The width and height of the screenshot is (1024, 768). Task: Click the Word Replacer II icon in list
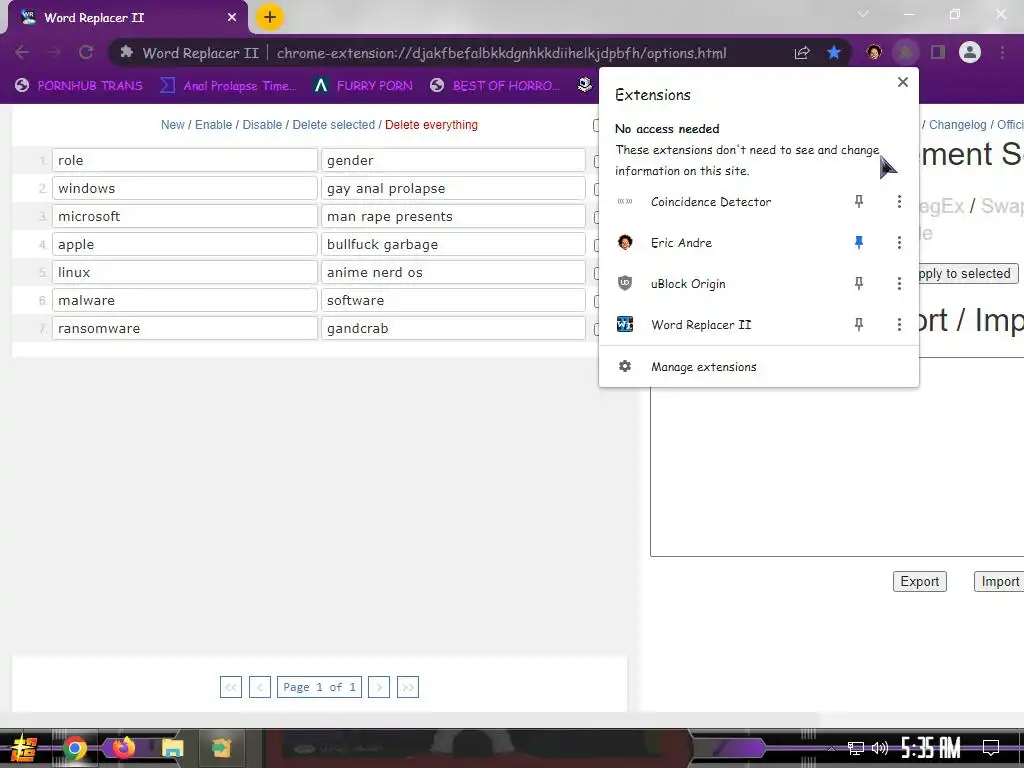(625, 325)
